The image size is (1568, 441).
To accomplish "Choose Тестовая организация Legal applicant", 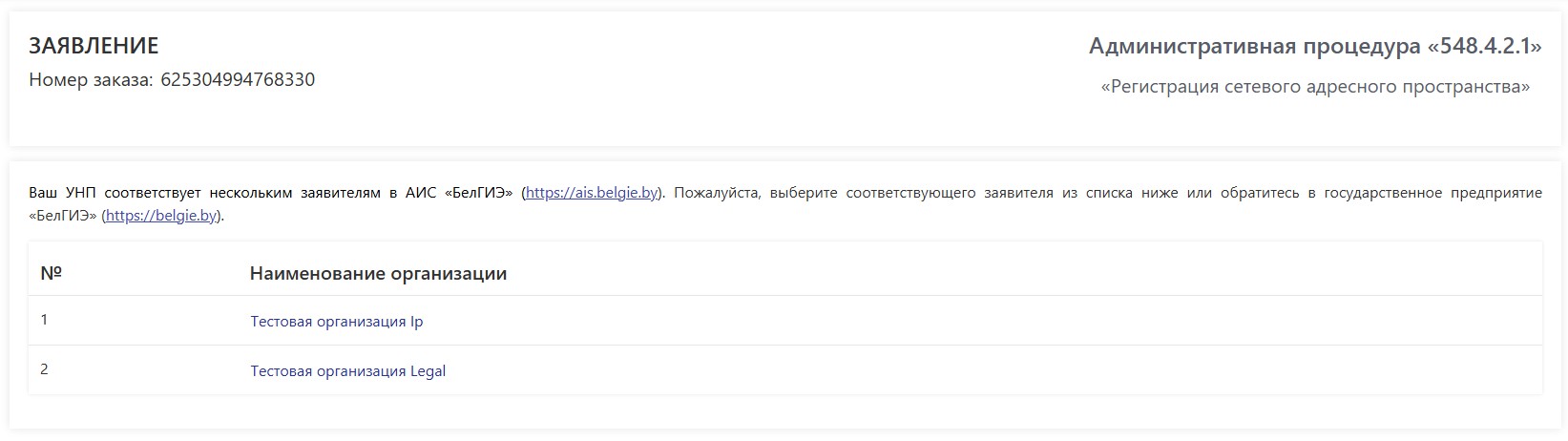I will pyautogui.click(x=348, y=371).
